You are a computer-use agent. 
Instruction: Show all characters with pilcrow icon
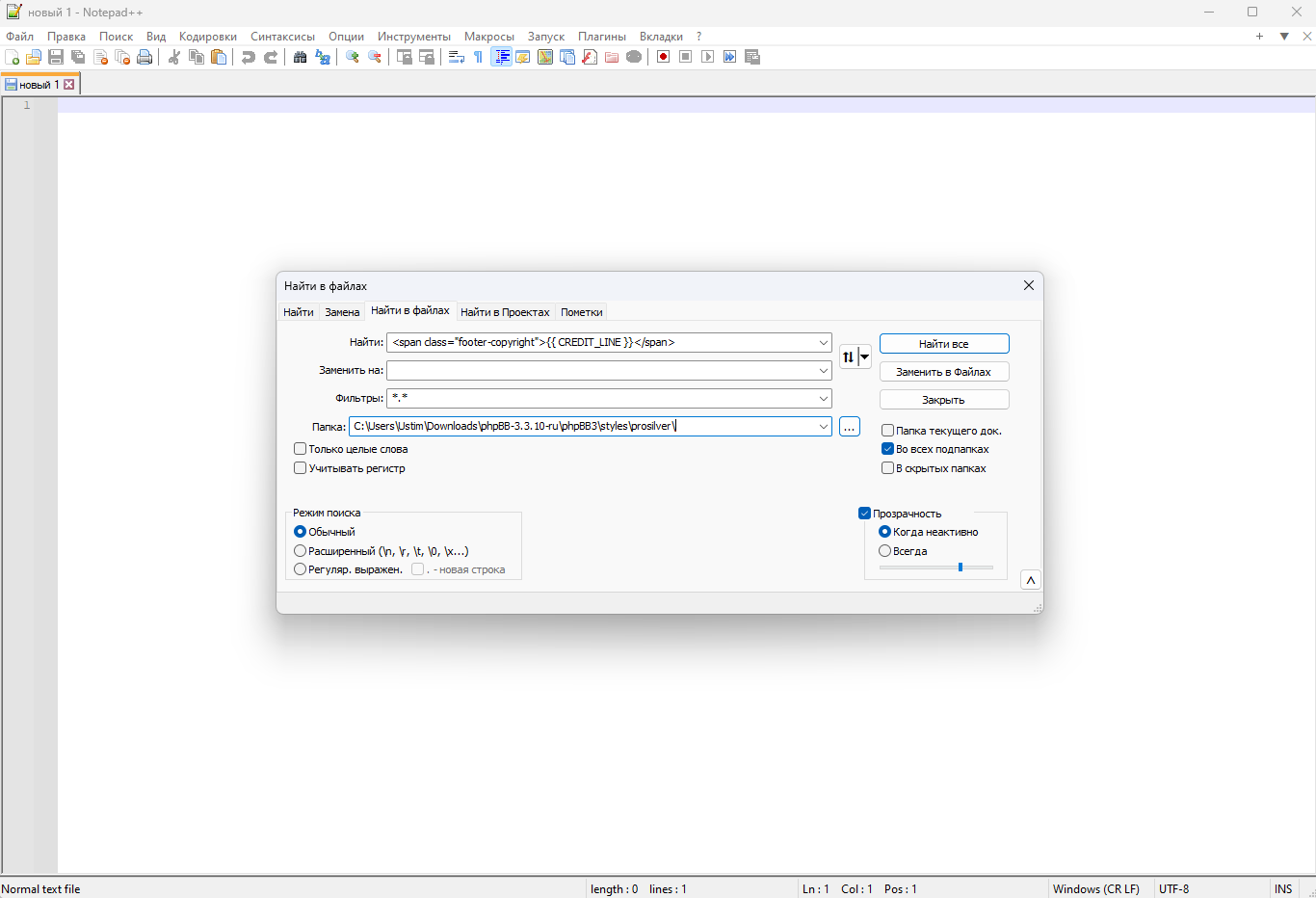[478, 58]
